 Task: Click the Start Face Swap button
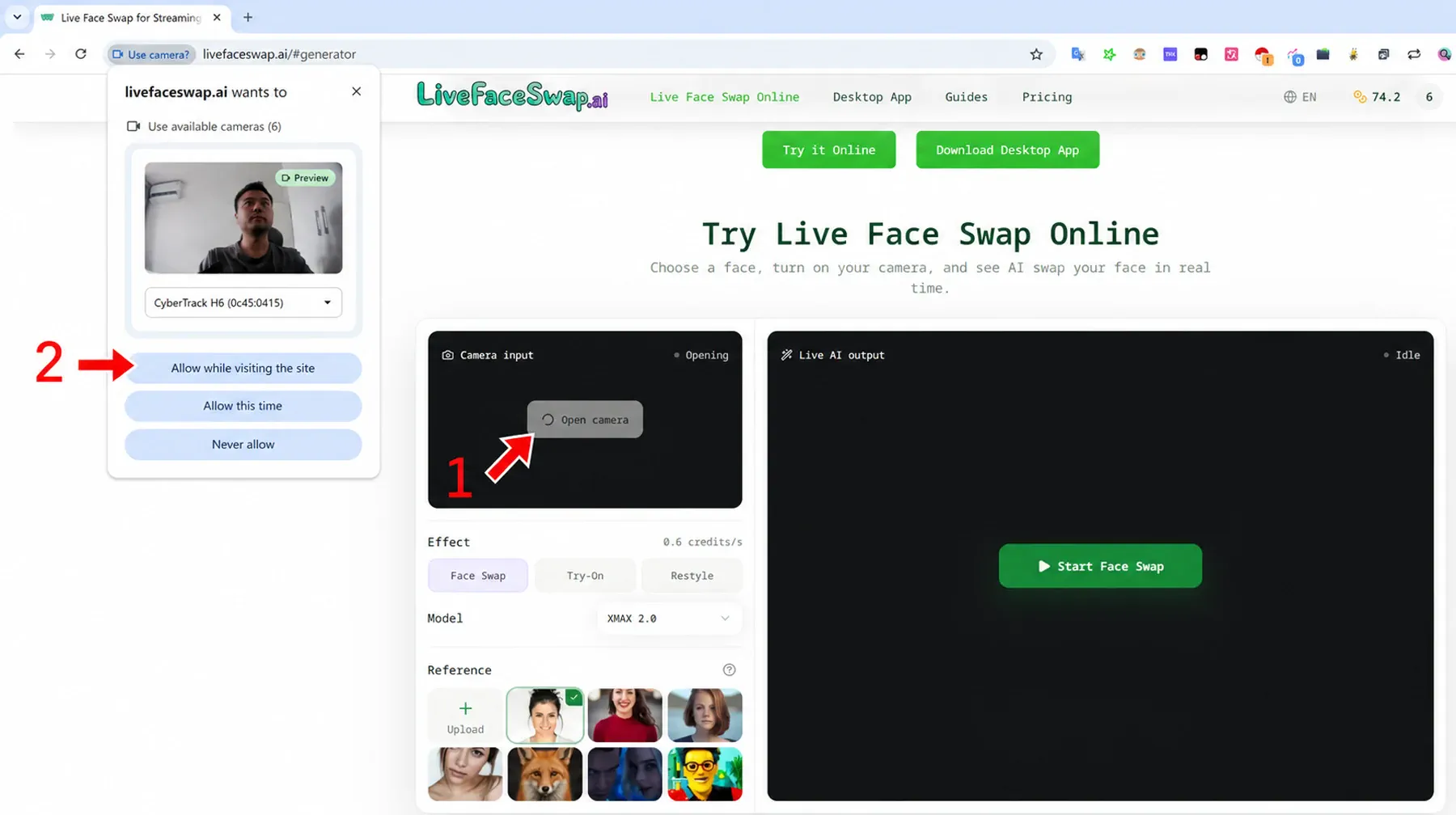coord(1100,566)
